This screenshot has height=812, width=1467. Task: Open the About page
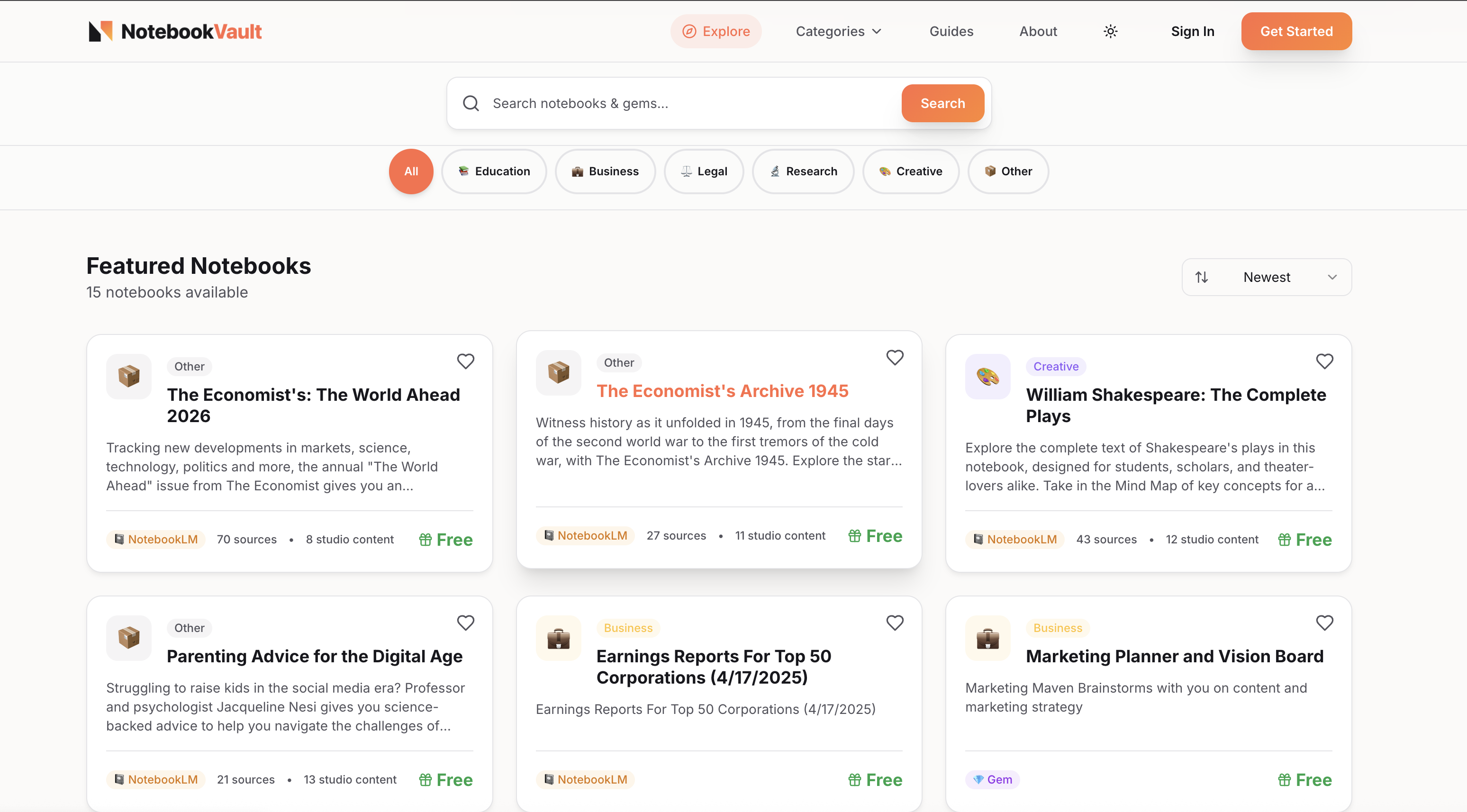coord(1038,31)
